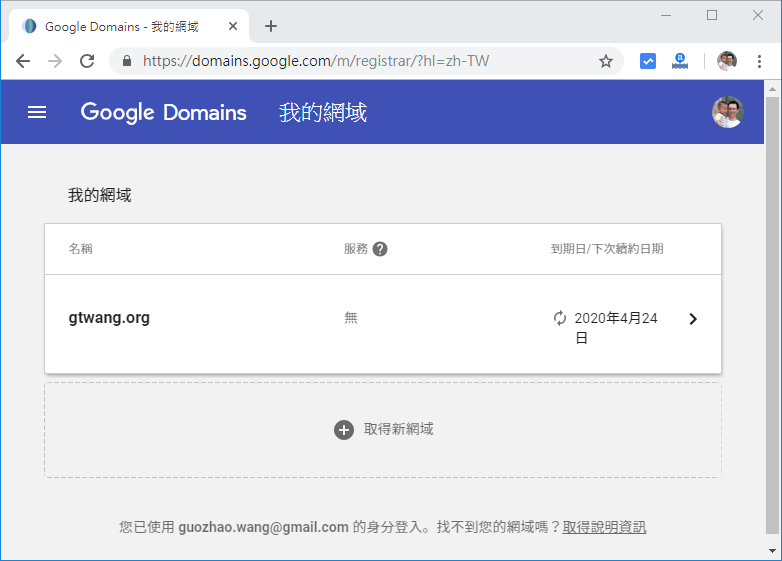Click the plus icon for 取得新網域

click(x=344, y=430)
